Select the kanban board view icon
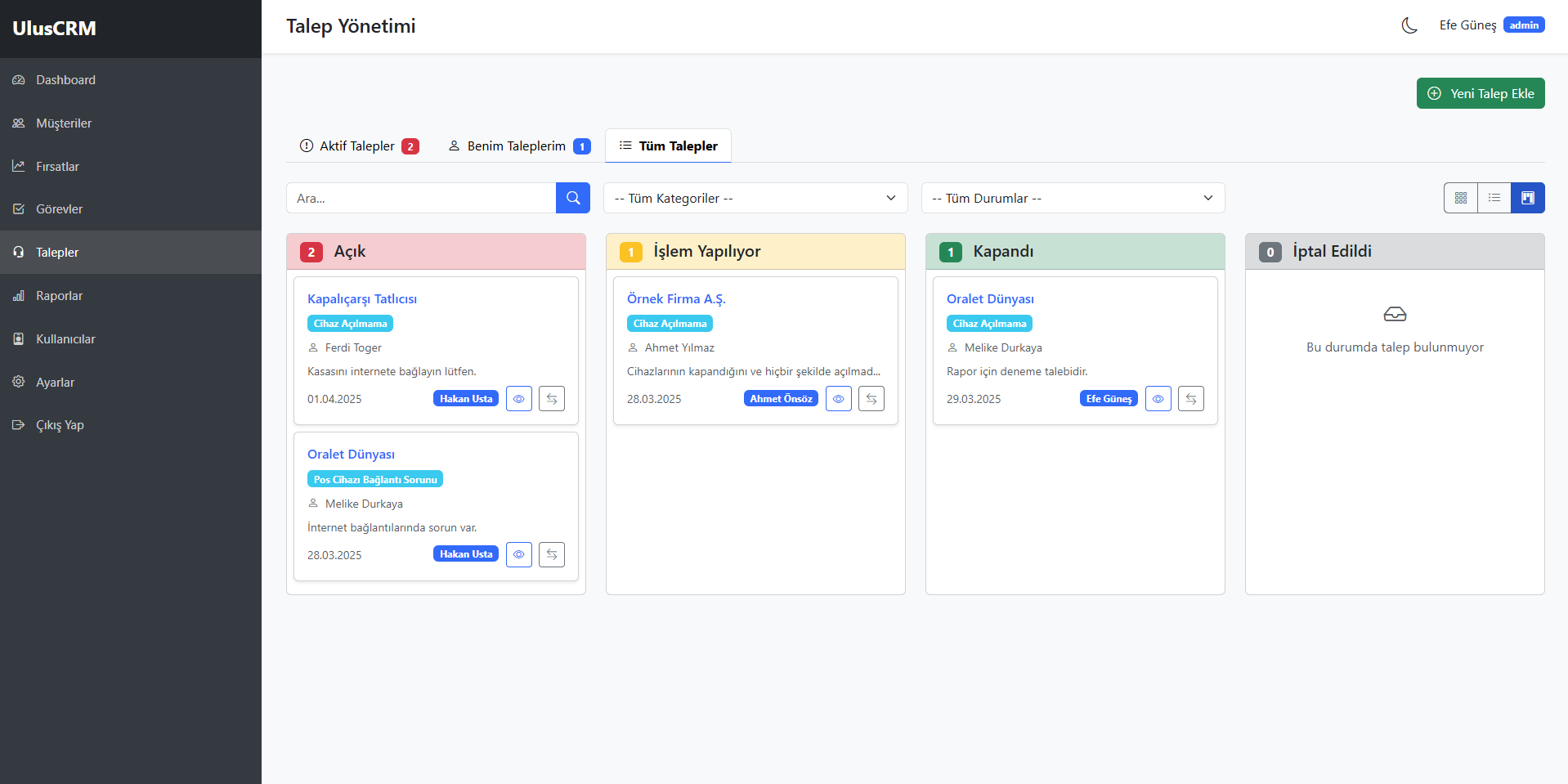 point(1528,198)
